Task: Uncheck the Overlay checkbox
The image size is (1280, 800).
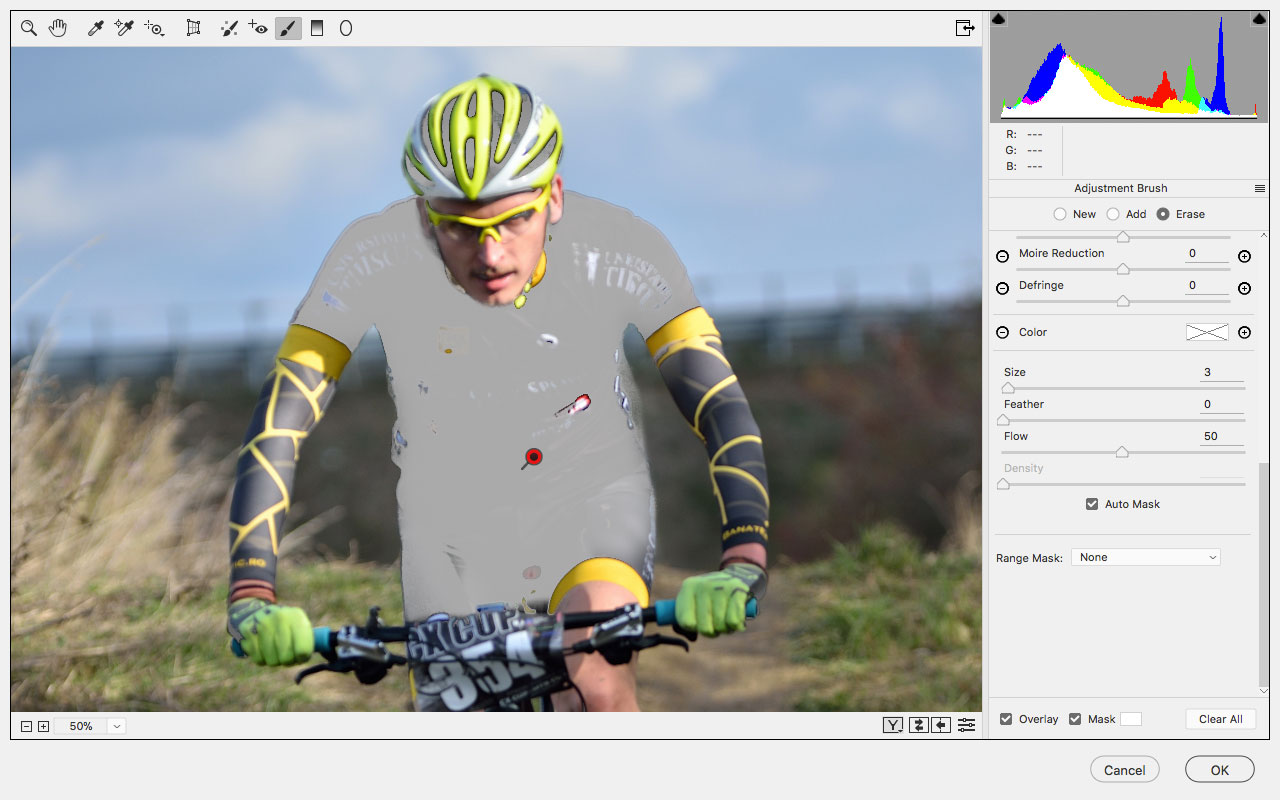Action: click(x=1005, y=719)
